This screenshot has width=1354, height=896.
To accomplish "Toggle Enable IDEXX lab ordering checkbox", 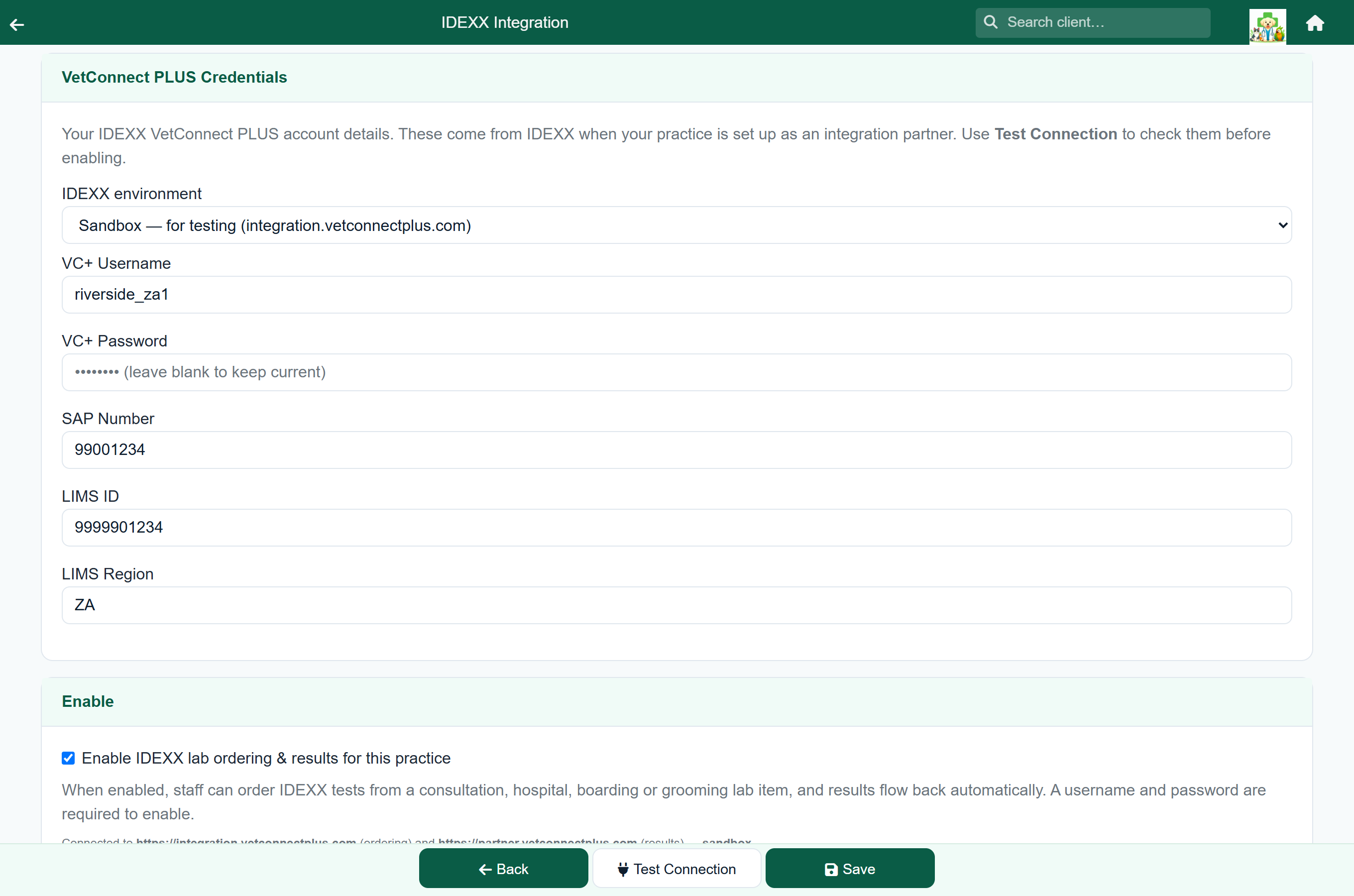I will coord(68,758).
